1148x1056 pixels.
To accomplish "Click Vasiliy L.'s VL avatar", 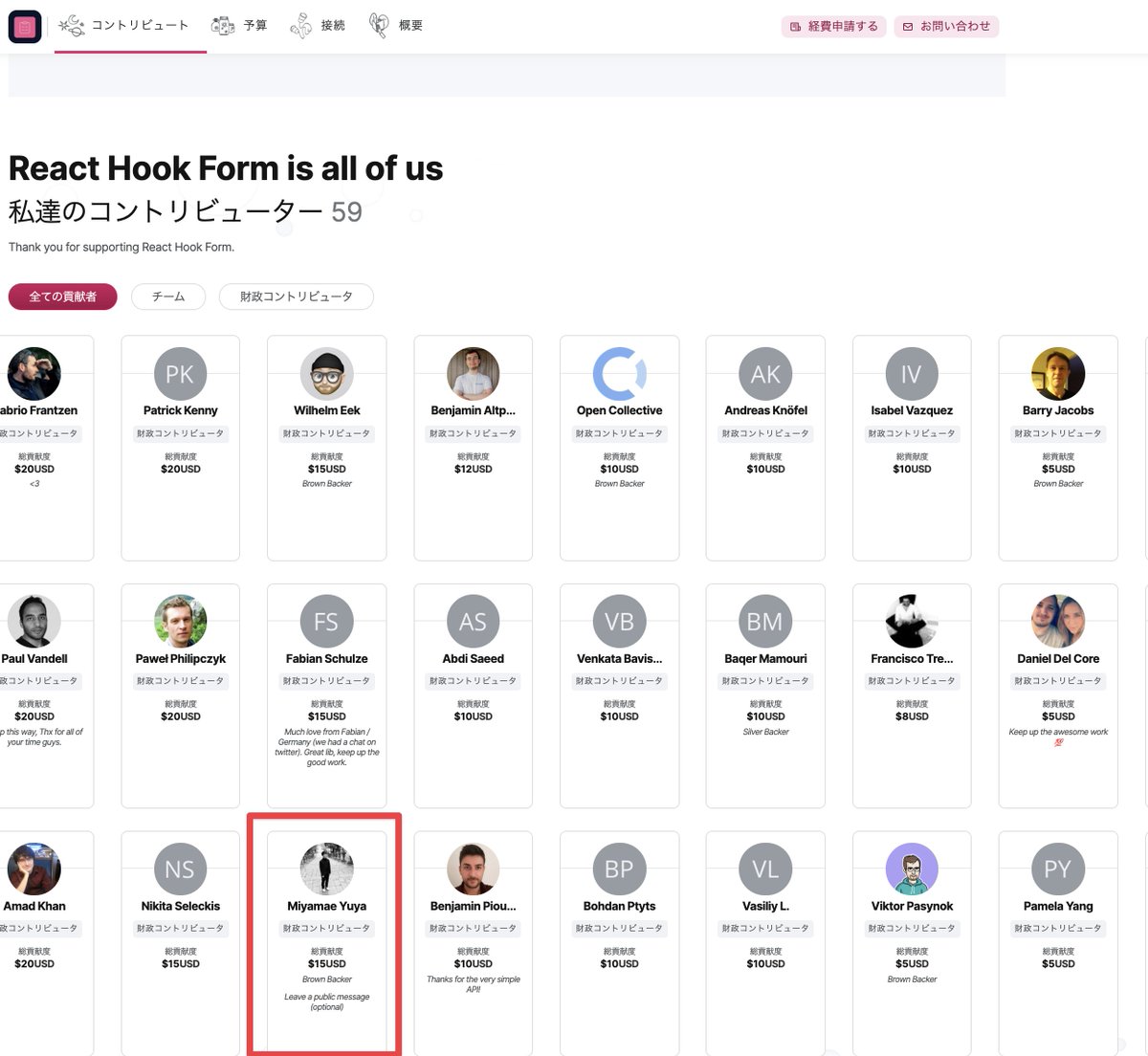I will (x=765, y=869).
